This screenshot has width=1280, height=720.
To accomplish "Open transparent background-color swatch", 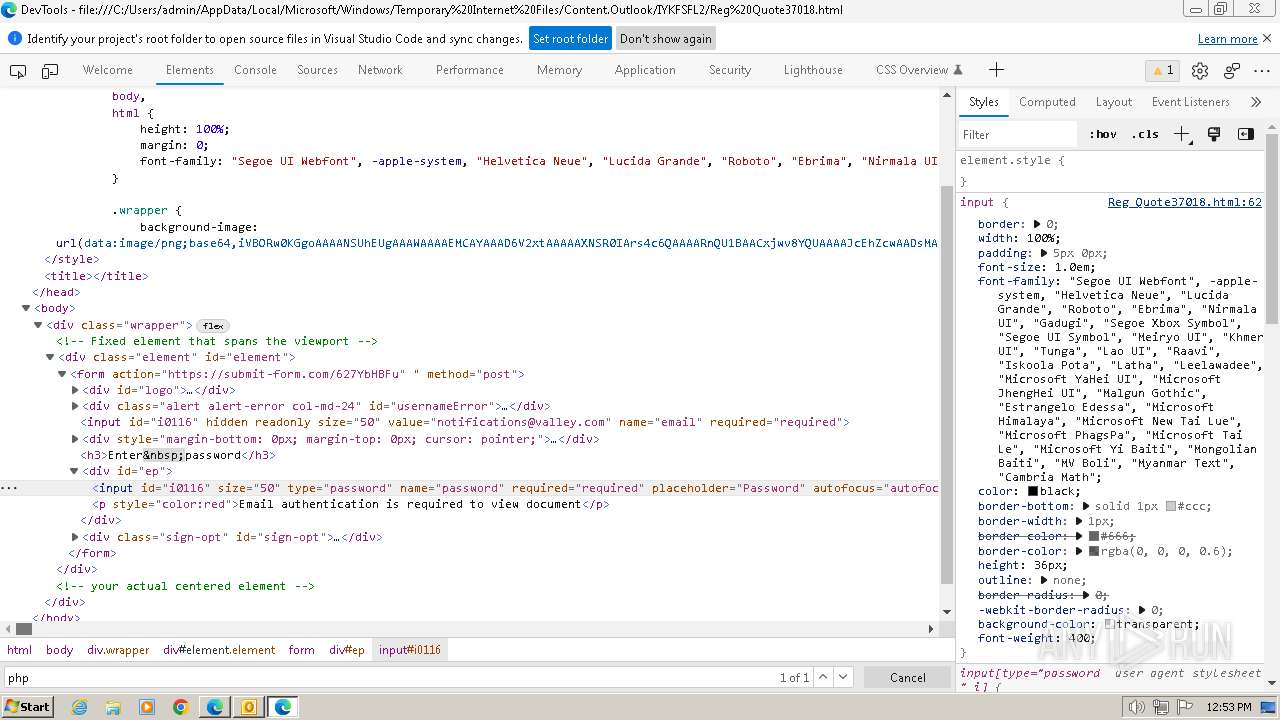I will point(1108,624).
